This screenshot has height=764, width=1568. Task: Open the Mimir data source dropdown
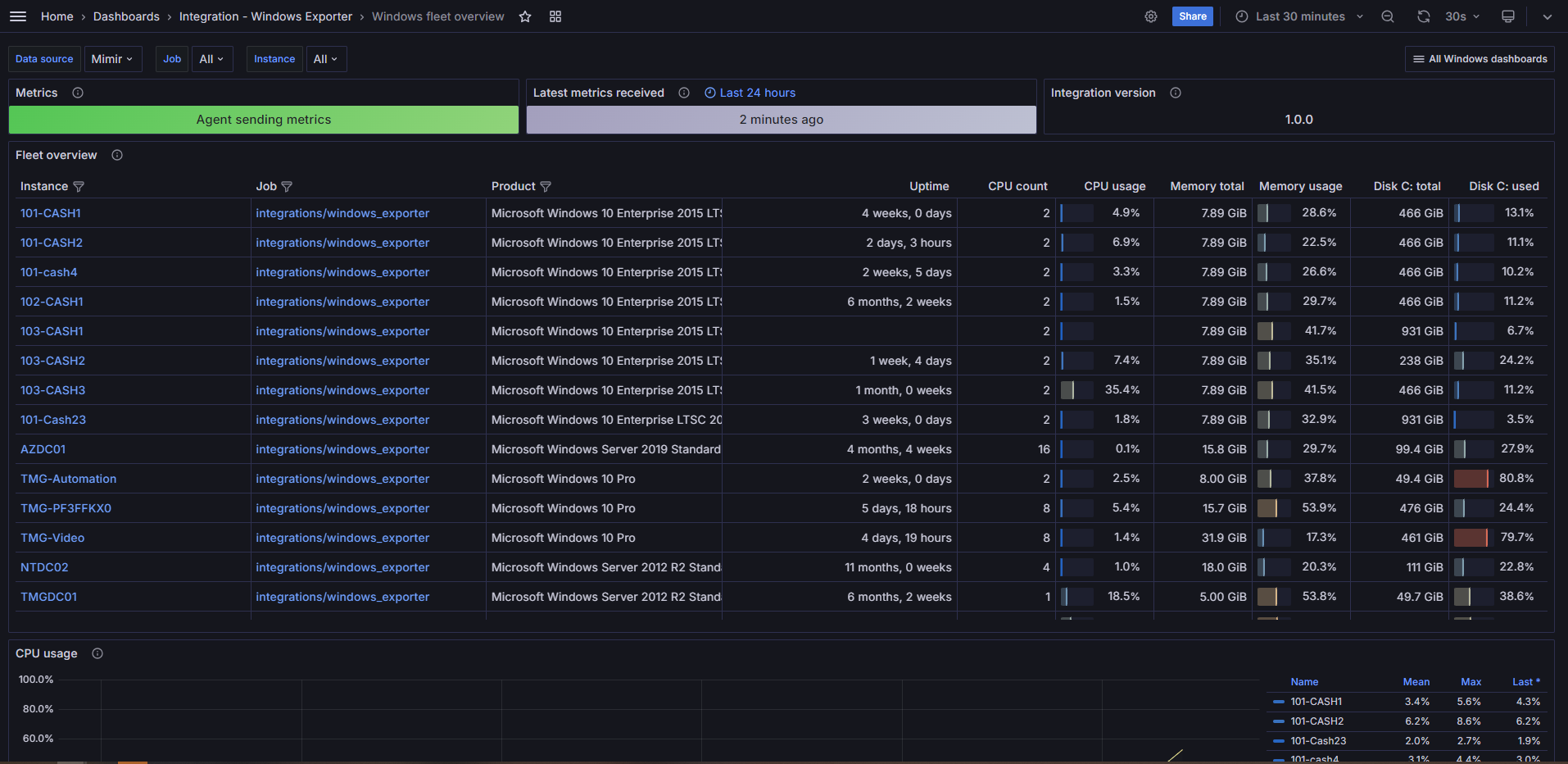[x=112, y=59]
